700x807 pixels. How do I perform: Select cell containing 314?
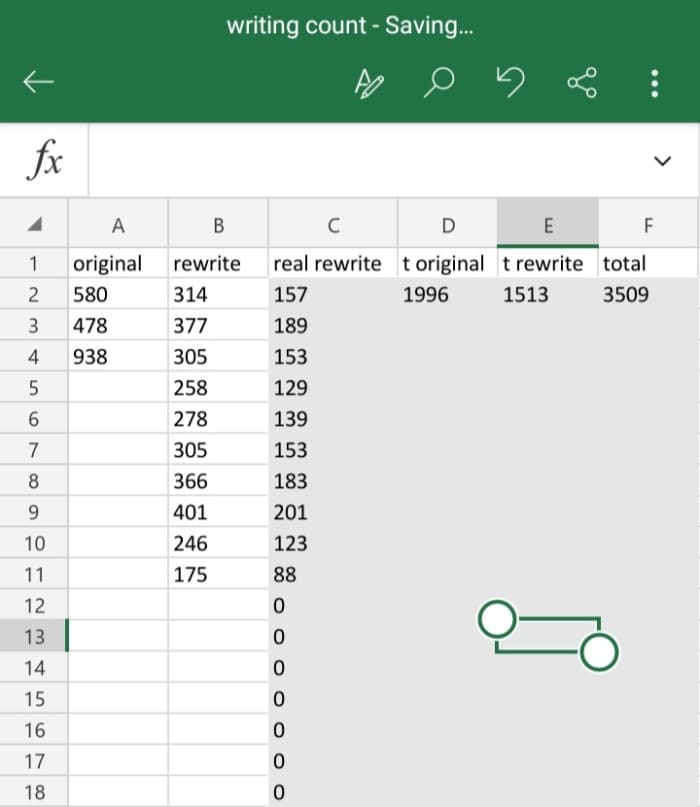218,294
